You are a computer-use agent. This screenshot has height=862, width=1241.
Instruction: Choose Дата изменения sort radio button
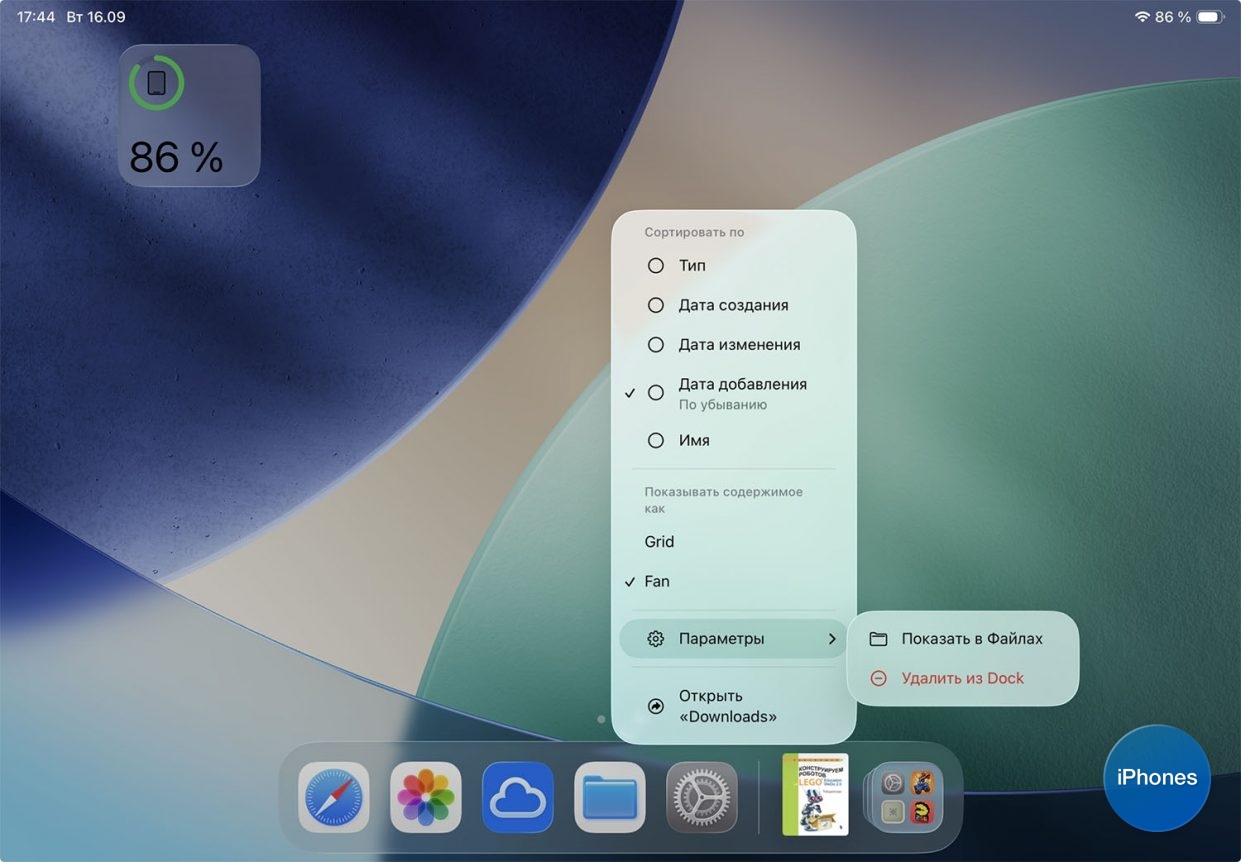coord(656,345)
